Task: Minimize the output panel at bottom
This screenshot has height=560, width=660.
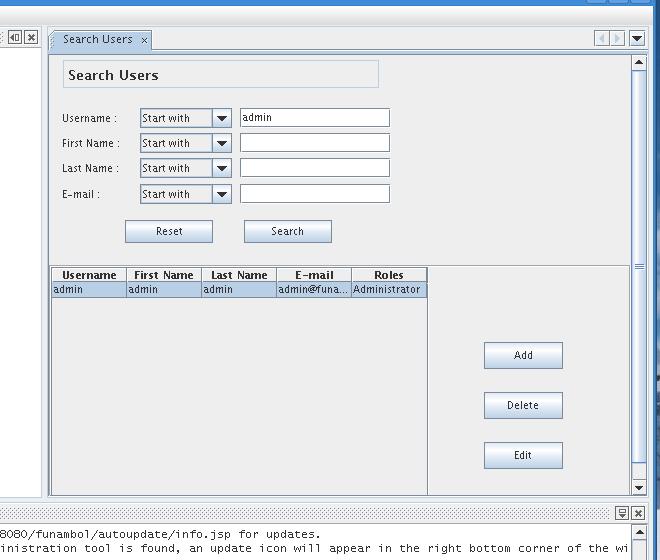Action: [x=622, y=513]
